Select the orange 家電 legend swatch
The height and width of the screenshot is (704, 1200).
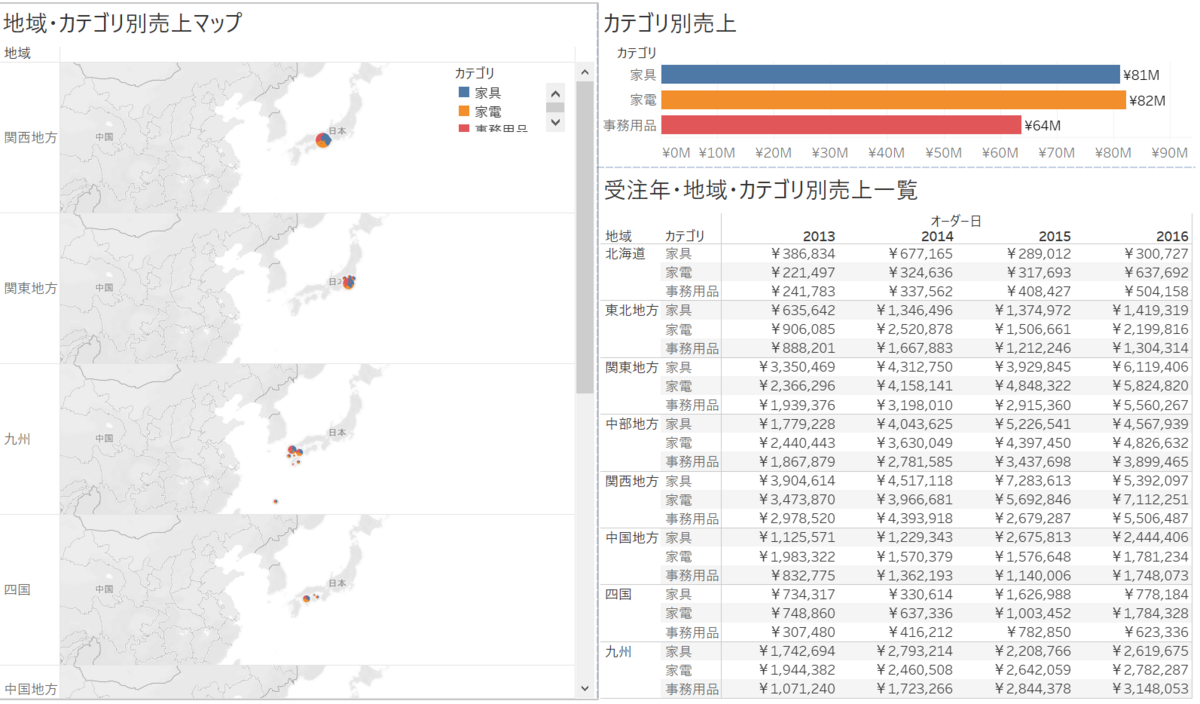tap(463, 110)
